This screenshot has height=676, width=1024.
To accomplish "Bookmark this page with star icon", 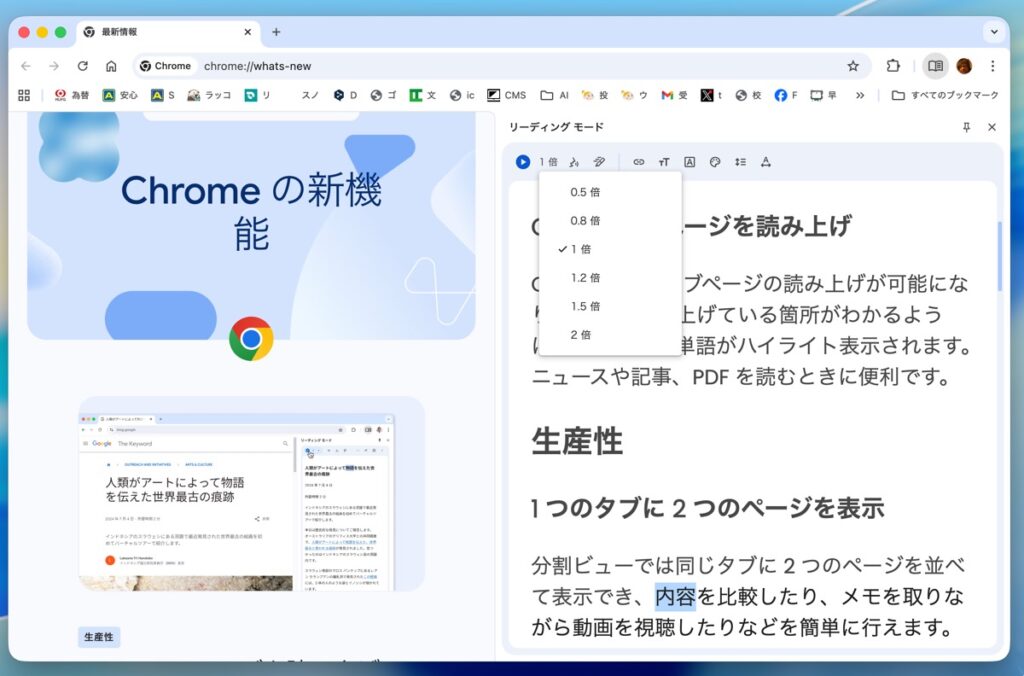I will [853, 66].
